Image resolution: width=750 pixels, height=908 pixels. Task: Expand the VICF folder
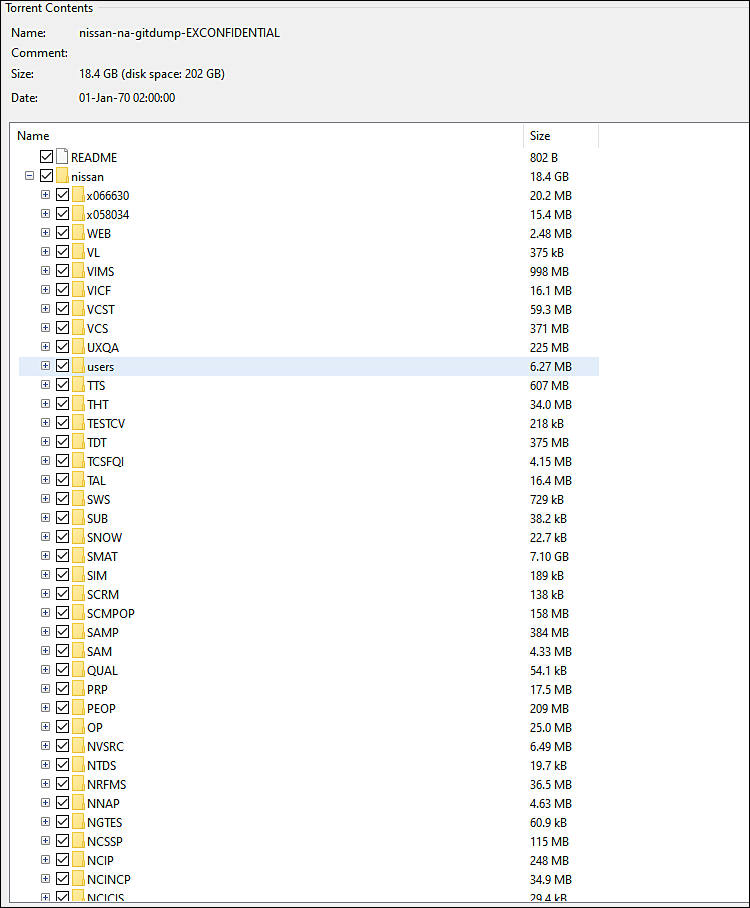pos(45,290)
